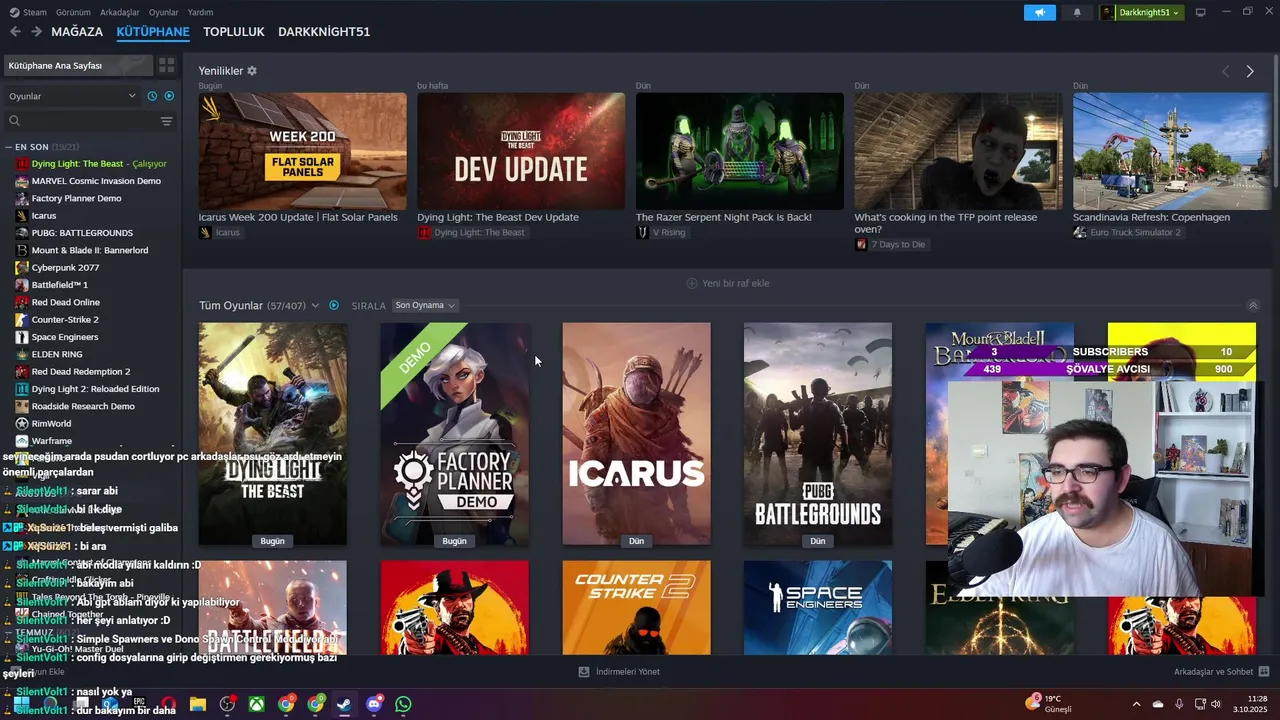Open the RimWorld icon in the game list
Viewport: 1280px width, 720px height.
click(x=22, y=424)
